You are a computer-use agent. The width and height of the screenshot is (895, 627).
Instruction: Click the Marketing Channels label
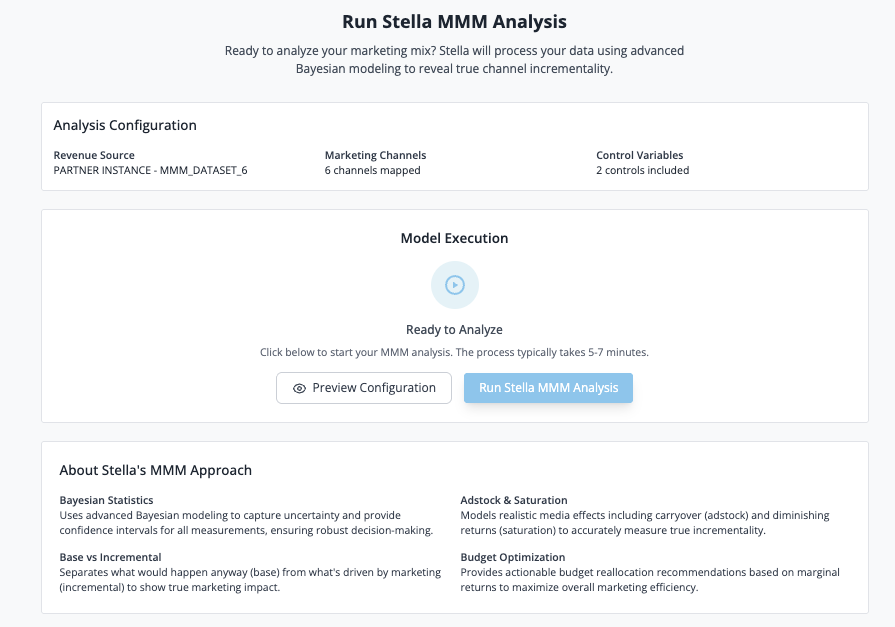[x=375, y=155]
